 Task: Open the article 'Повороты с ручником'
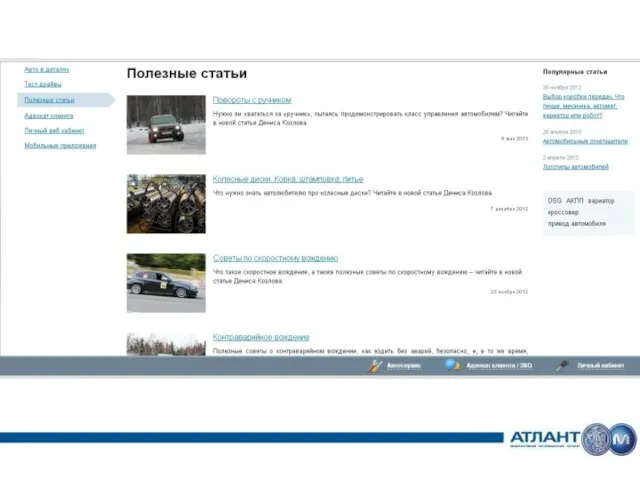click(251, 100)
